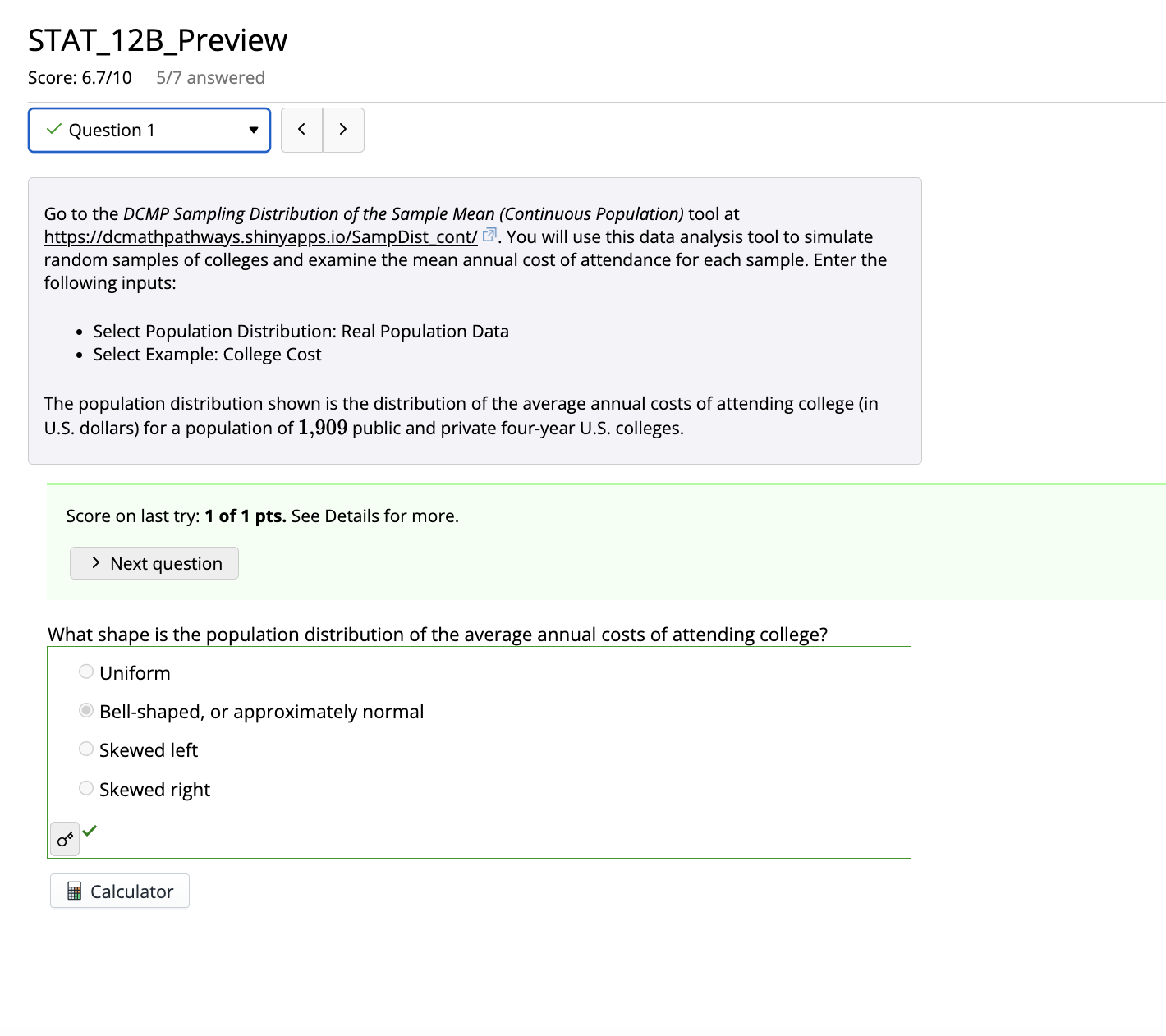
Task: Click the dropdown arrow in the question selector
Action: click(x=253, y=130)
